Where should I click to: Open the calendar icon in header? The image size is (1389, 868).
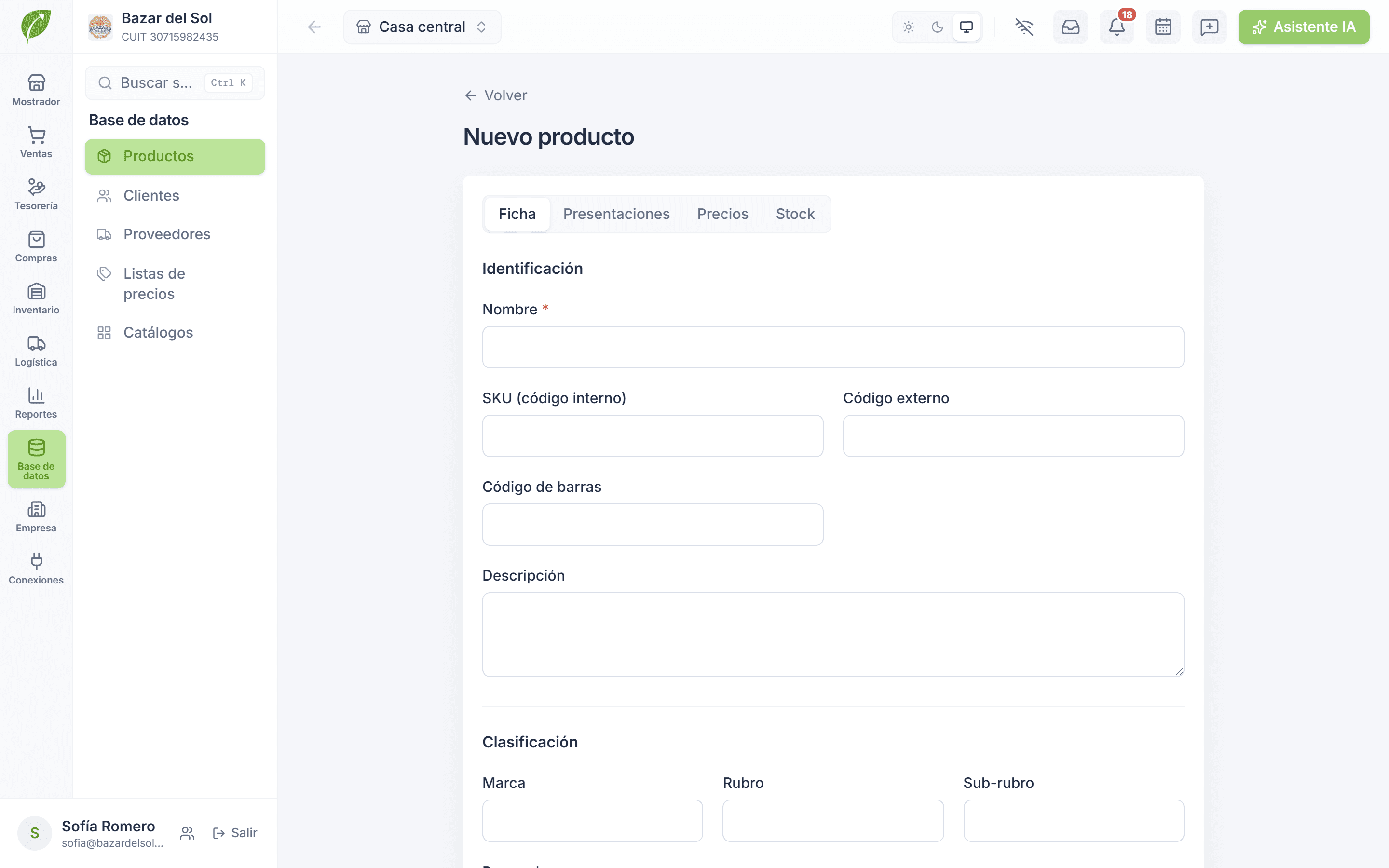point(1163,27)
